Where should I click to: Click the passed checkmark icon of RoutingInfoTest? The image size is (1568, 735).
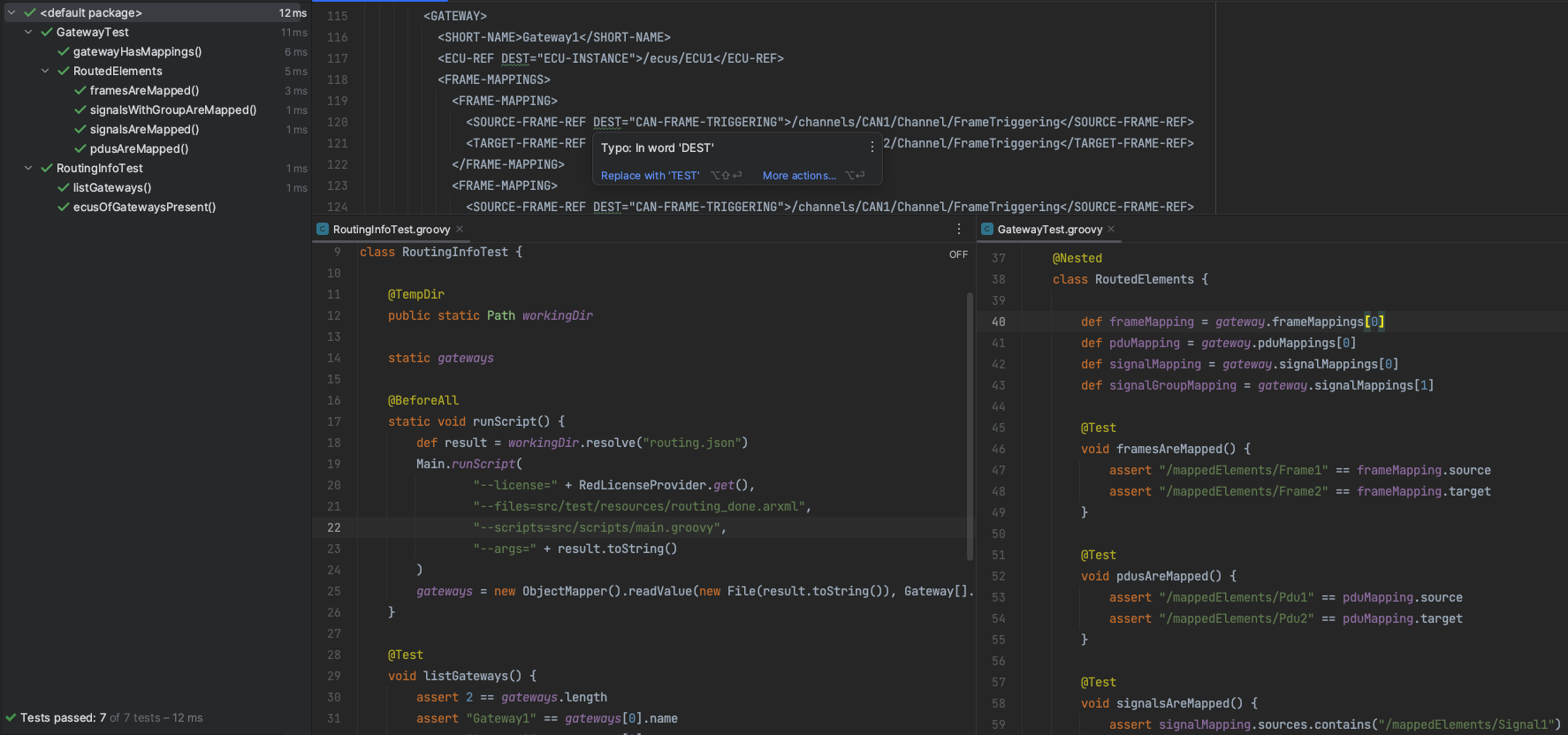47,168
